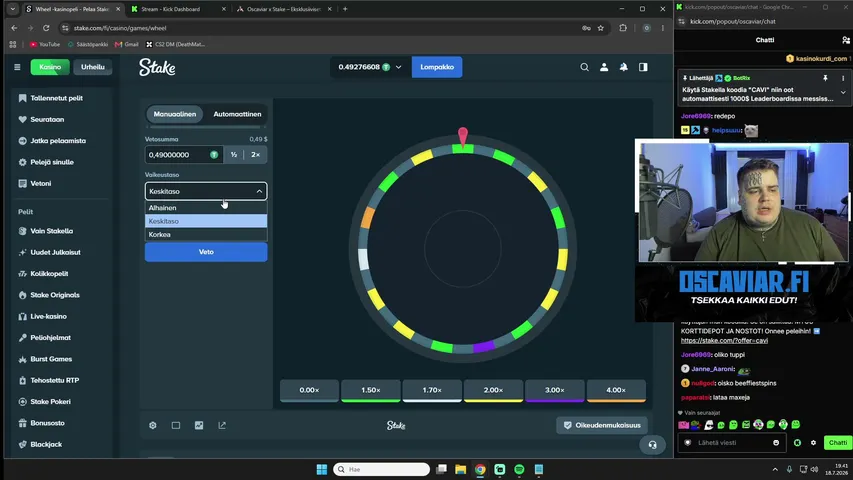The image size is (853, 480).
Task: Click the Lompakko wallet button
Action: 437,67
